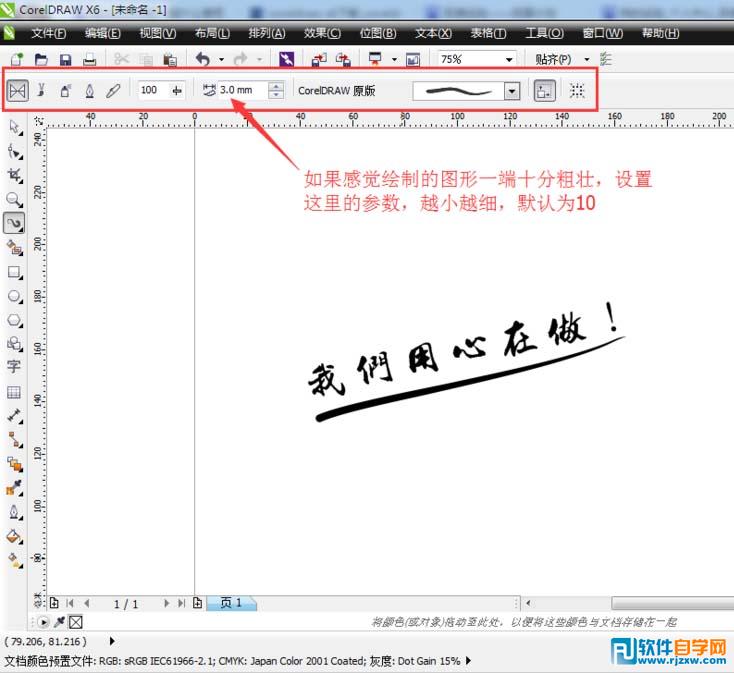Toggle the bounding box button
The height and width of the screenshot is (673, 734).
577,91
